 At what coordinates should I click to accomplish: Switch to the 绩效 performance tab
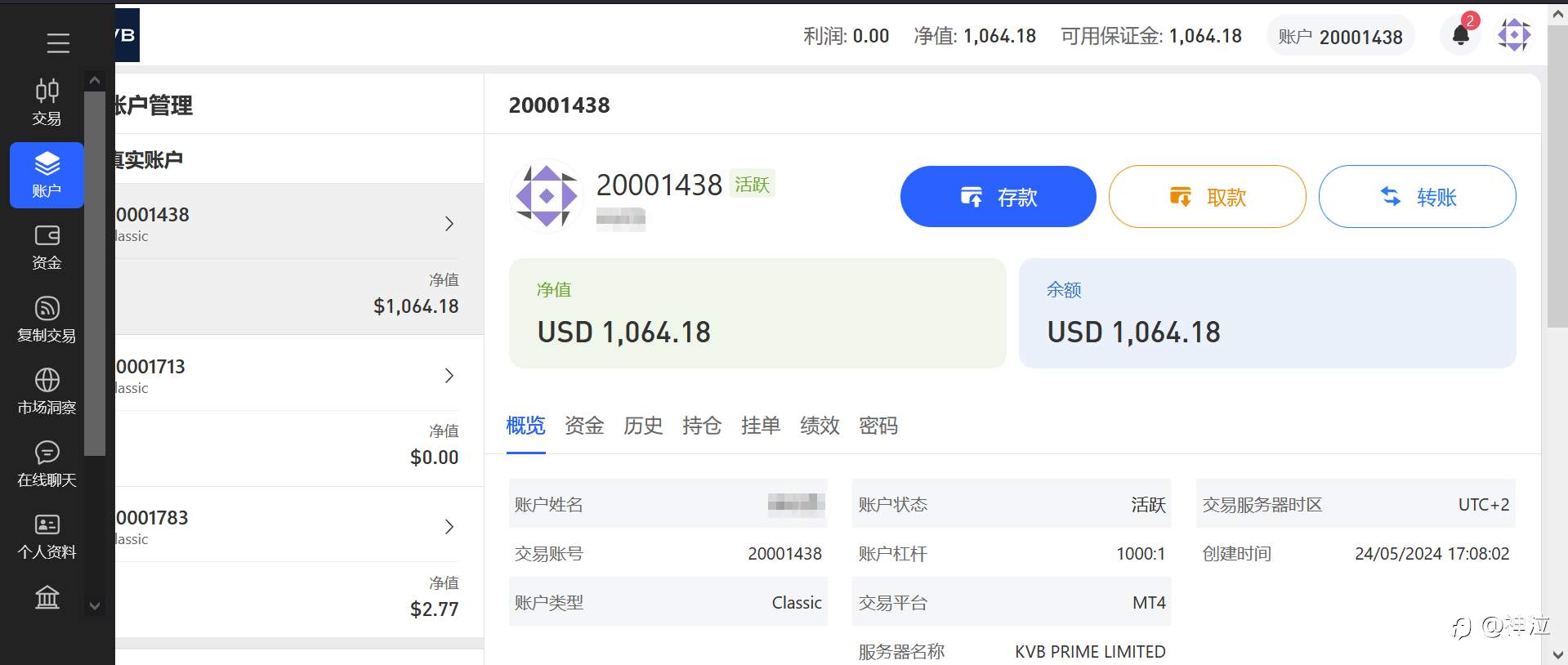820,426
